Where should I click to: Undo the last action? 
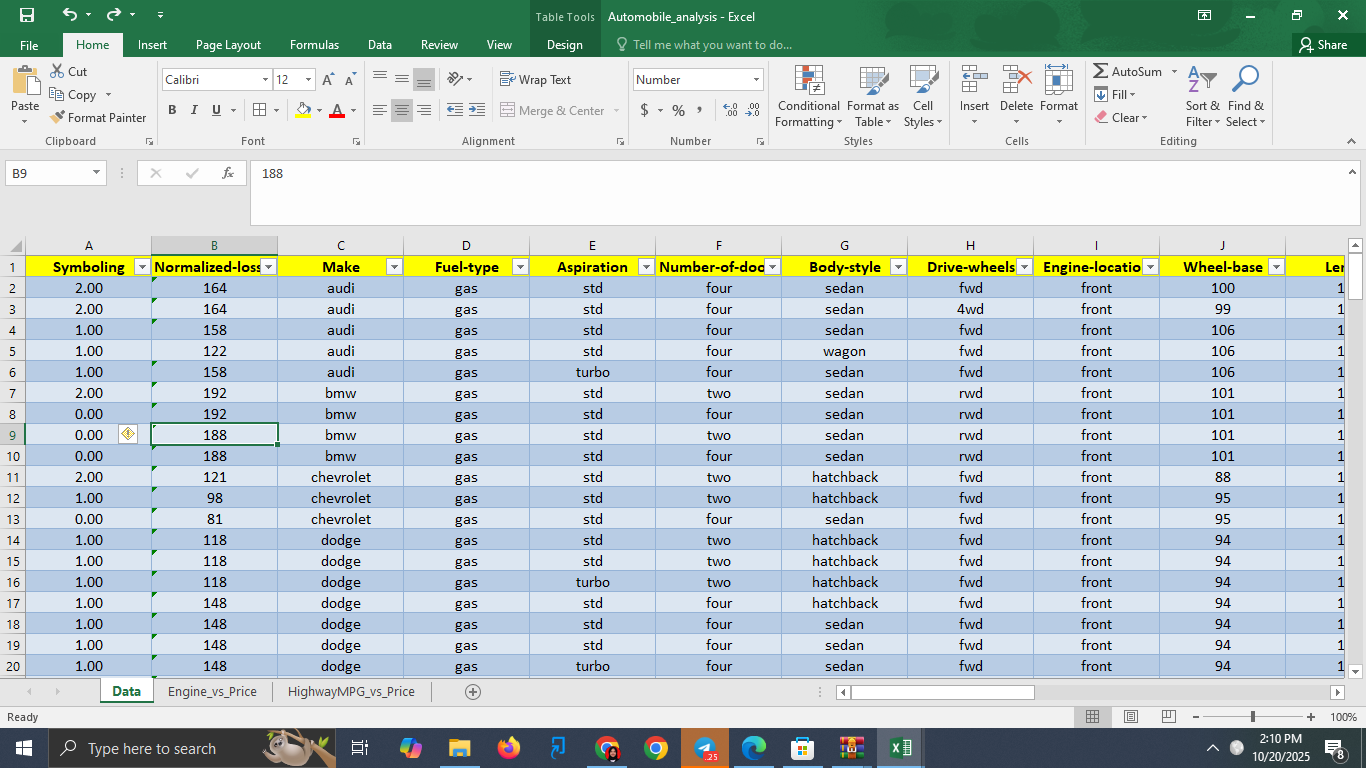[69, 15]
